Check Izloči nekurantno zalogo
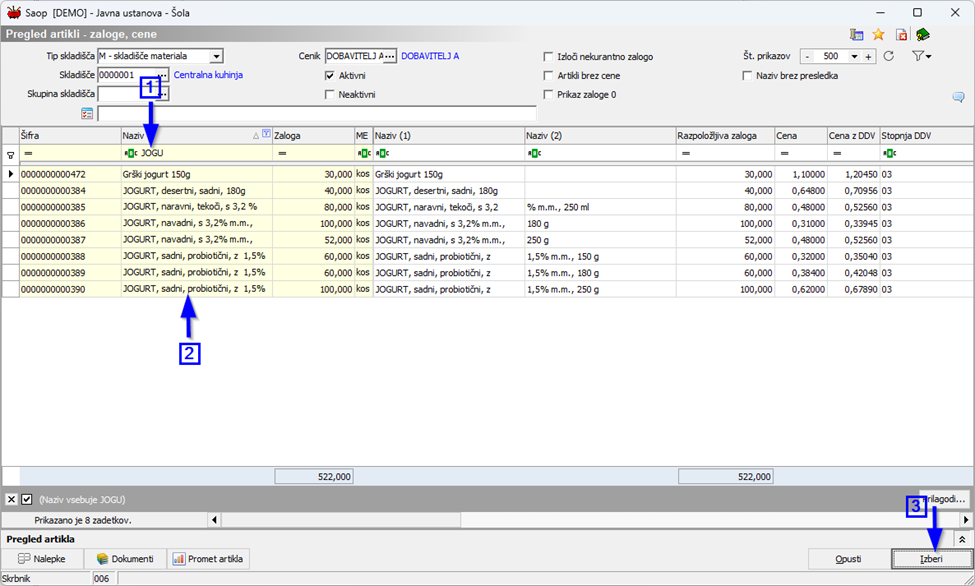This screenshot has width=975, height=586. click(x=548, y=57)
